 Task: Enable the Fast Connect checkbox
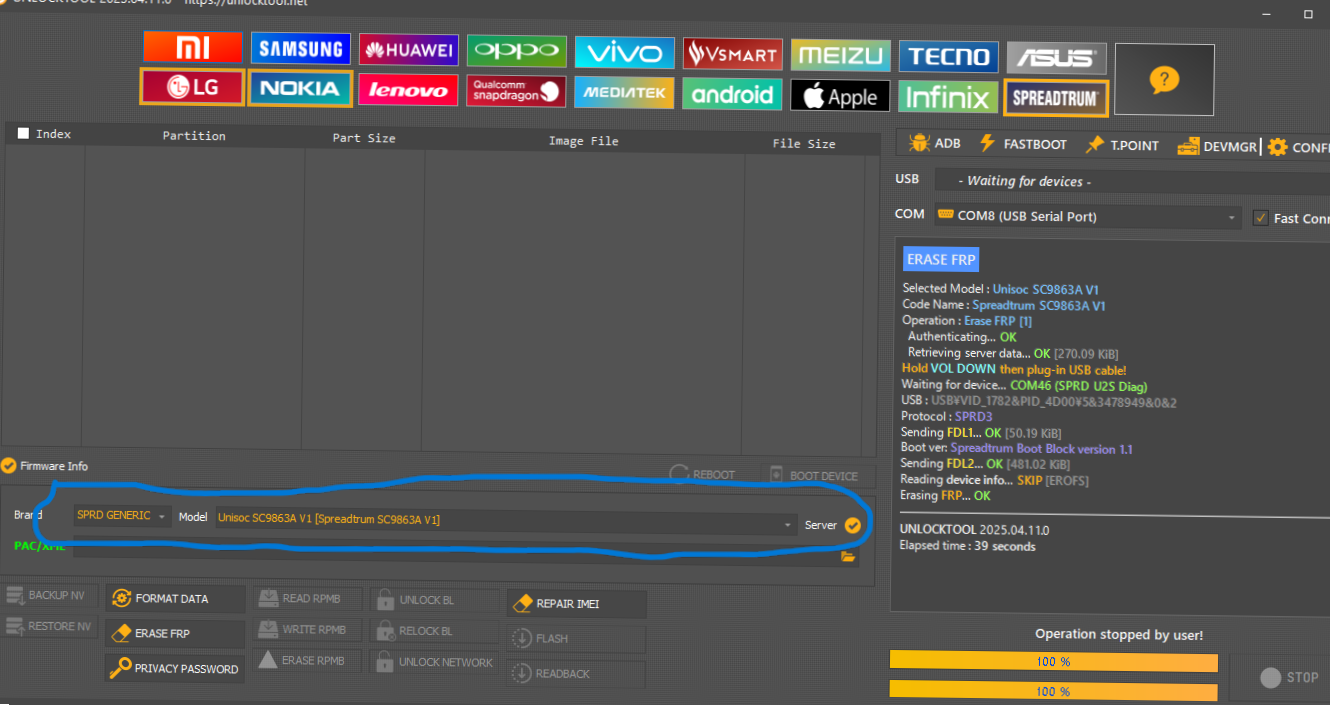[1261, 218]
